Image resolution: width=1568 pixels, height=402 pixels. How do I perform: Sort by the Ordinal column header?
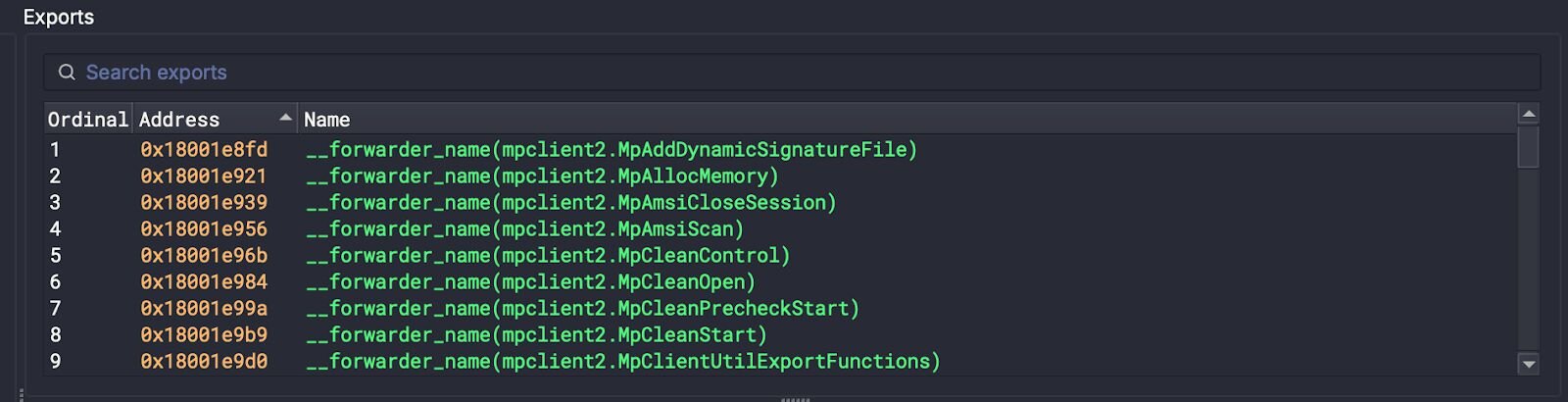(x=87, y=120)
